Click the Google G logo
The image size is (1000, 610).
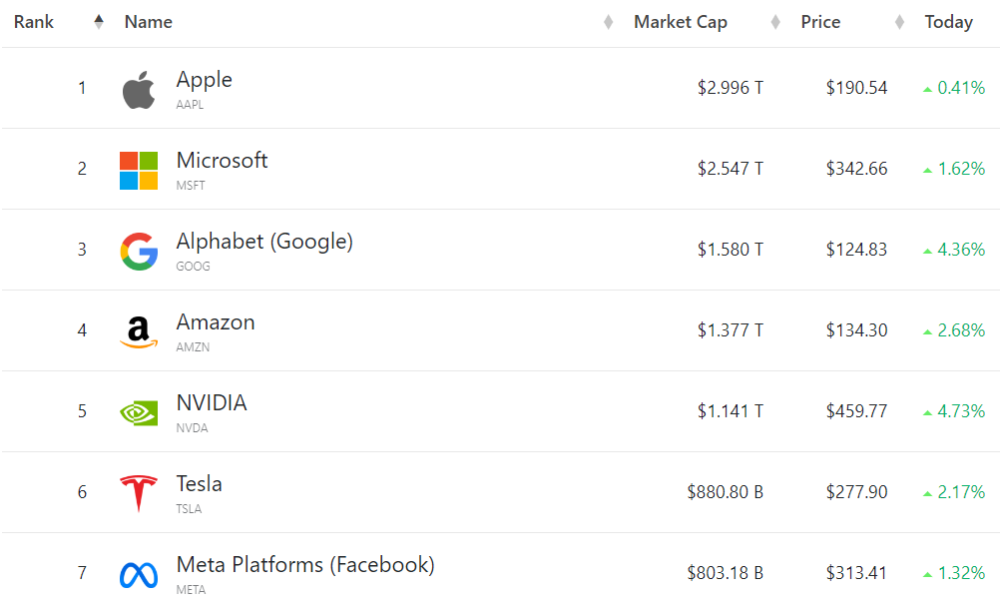[x=139, y=251]
